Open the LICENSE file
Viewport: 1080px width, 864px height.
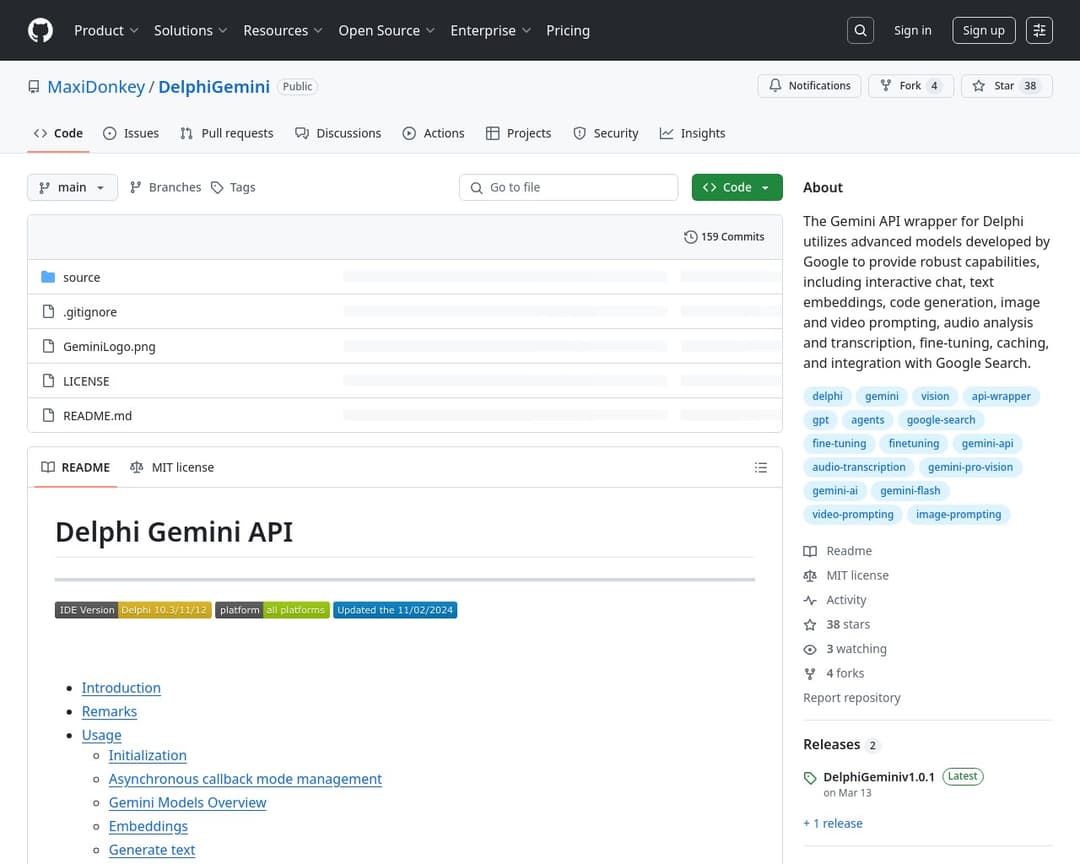click(x=86, y=381)
